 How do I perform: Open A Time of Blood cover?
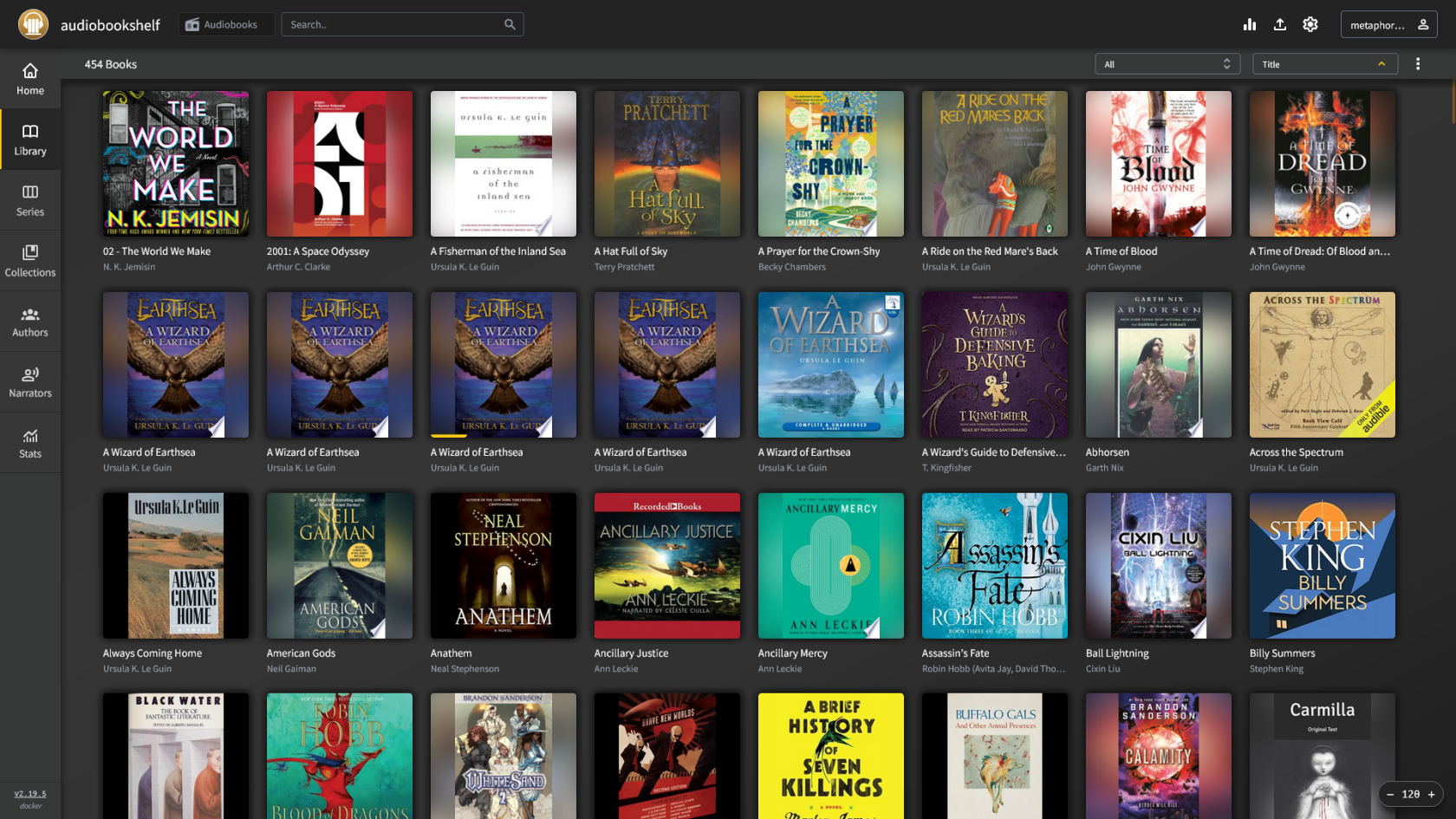(1159, 164)
